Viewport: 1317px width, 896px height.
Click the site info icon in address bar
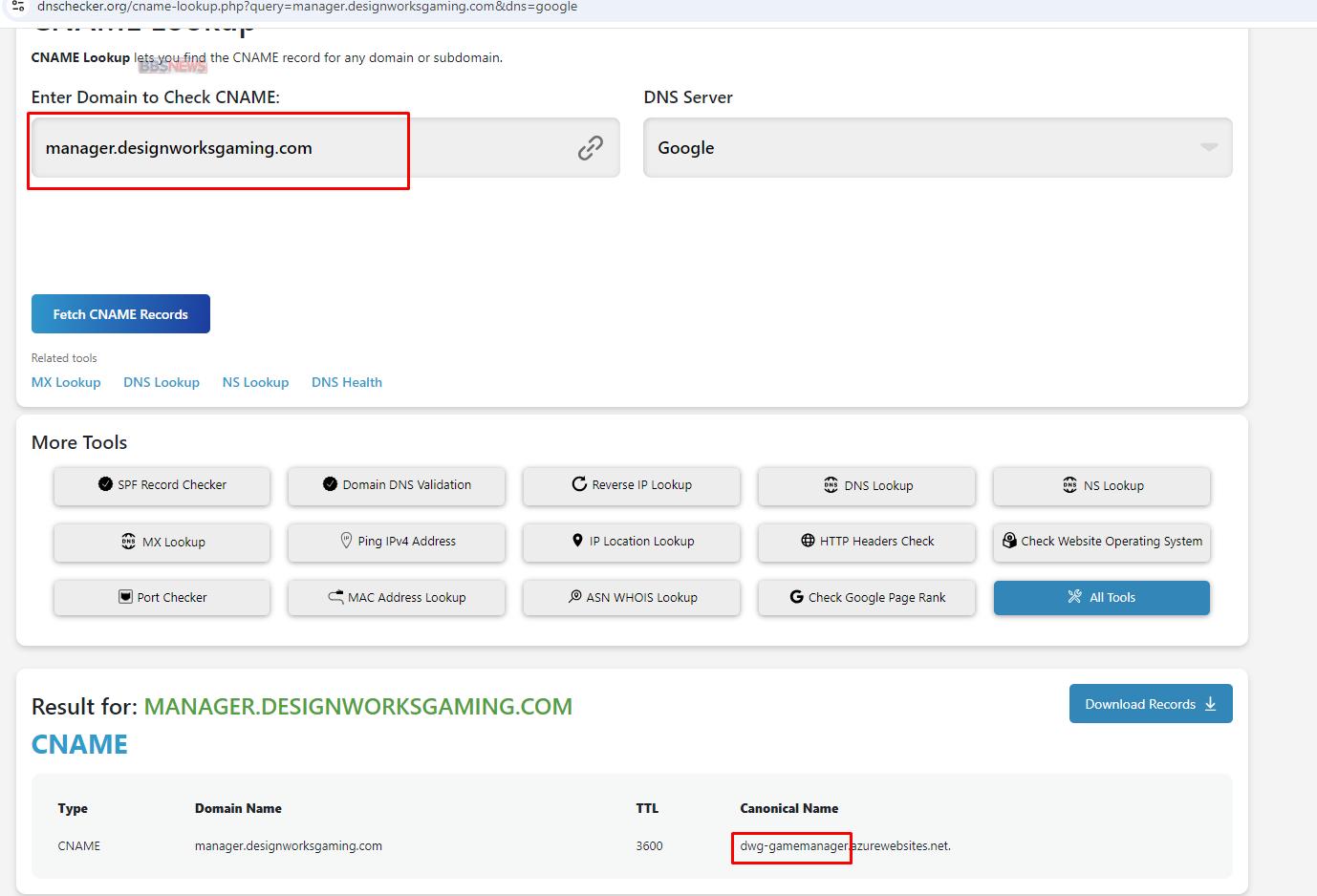(17, 7)
